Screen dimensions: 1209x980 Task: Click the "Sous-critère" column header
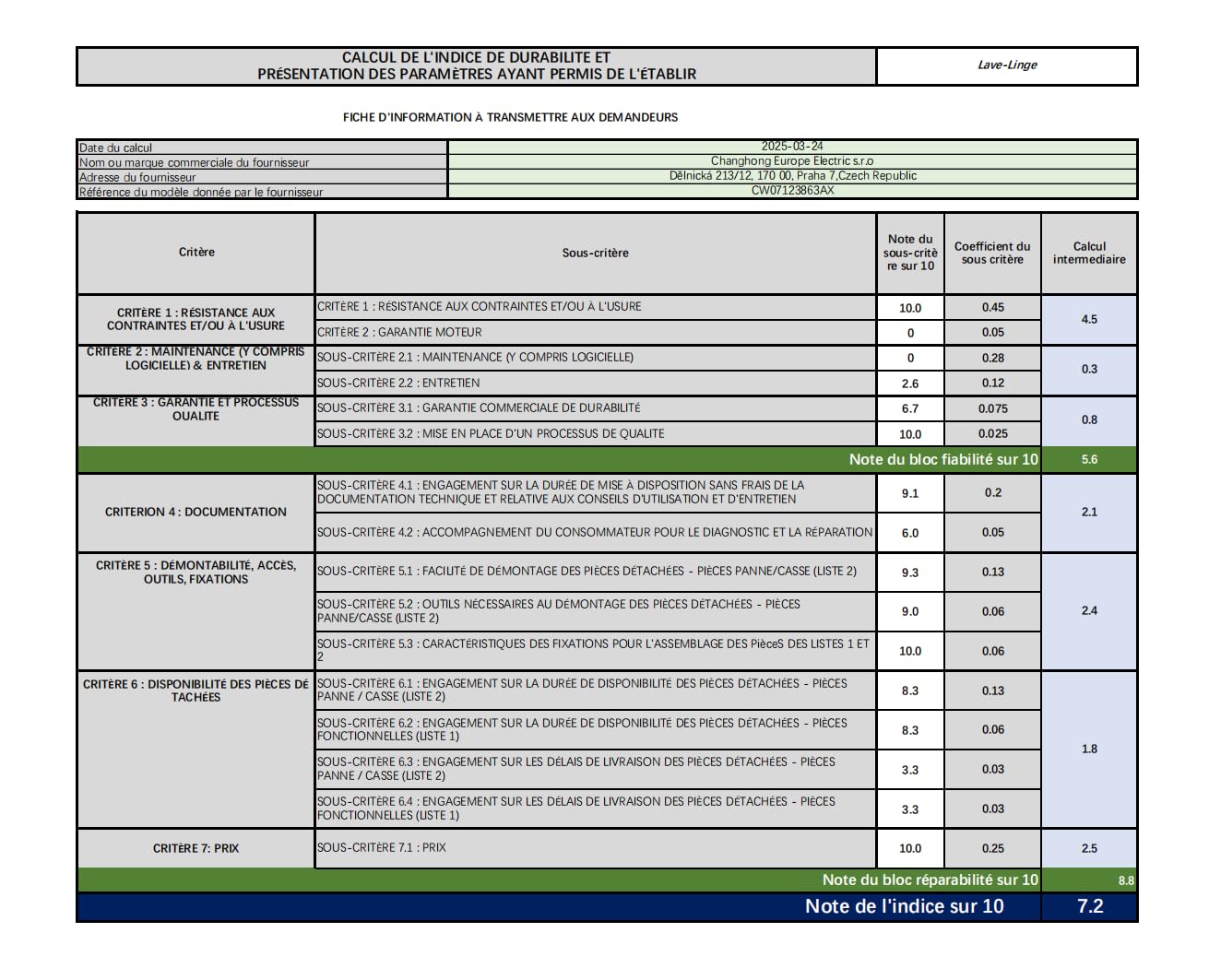pyautogui.click(x=596, y=253)
